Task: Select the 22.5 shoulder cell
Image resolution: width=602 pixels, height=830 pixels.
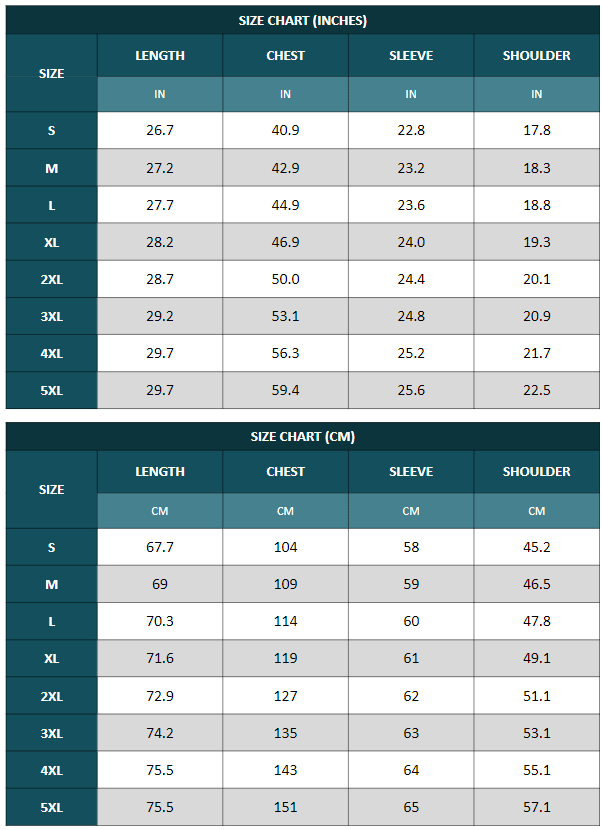Action: click(x=537, y=390)
